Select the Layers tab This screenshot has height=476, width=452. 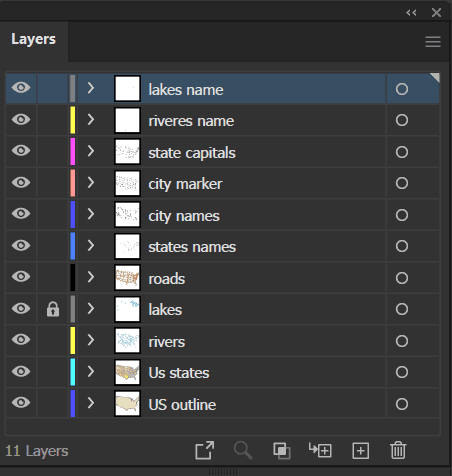tap(33, 39)
